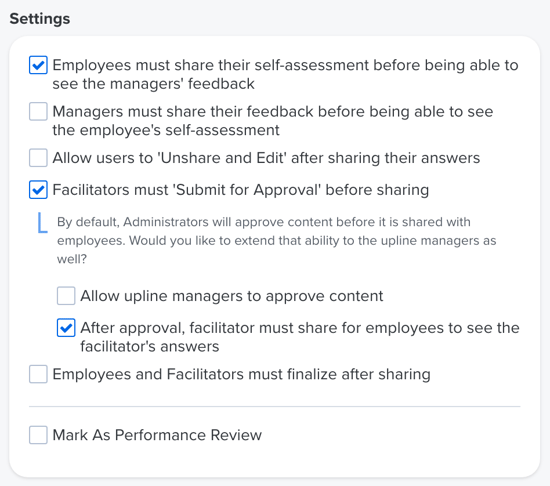Enable Employees and Facilitators must finalize checkbox
This screenshot has width=550, height=486.
click(38, 374)
